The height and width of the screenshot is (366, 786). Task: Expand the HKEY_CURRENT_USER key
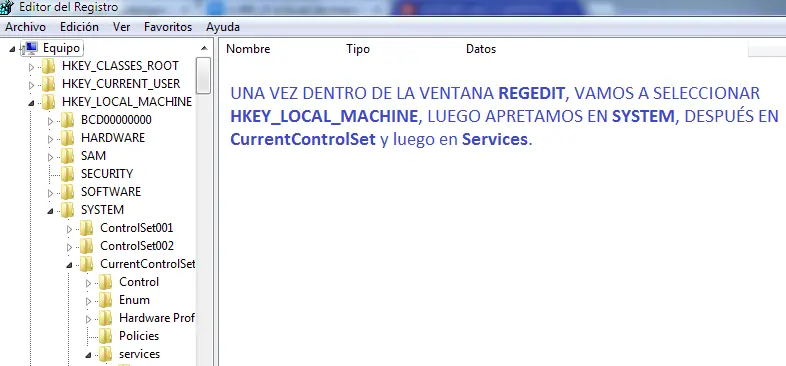coord(31,84)
